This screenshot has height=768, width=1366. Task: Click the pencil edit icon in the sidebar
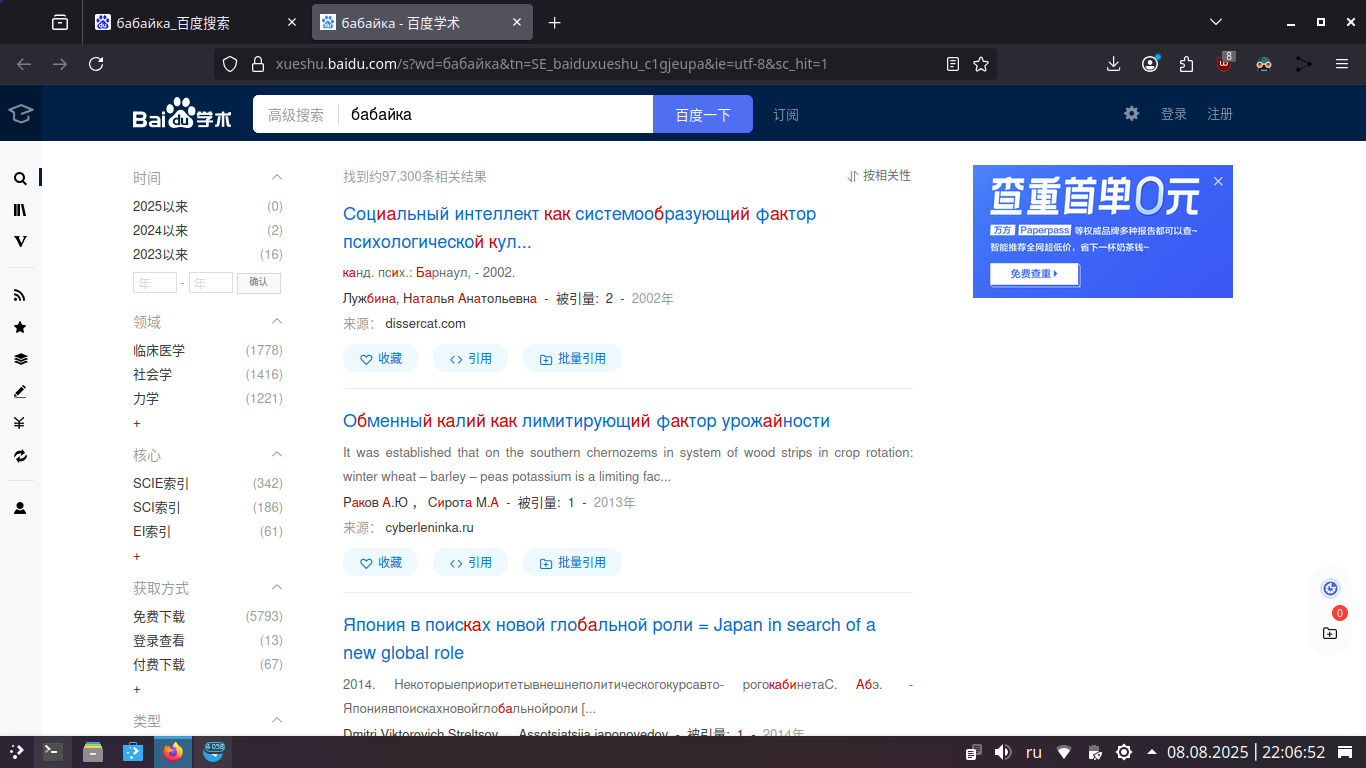click(x=20, y=391)
